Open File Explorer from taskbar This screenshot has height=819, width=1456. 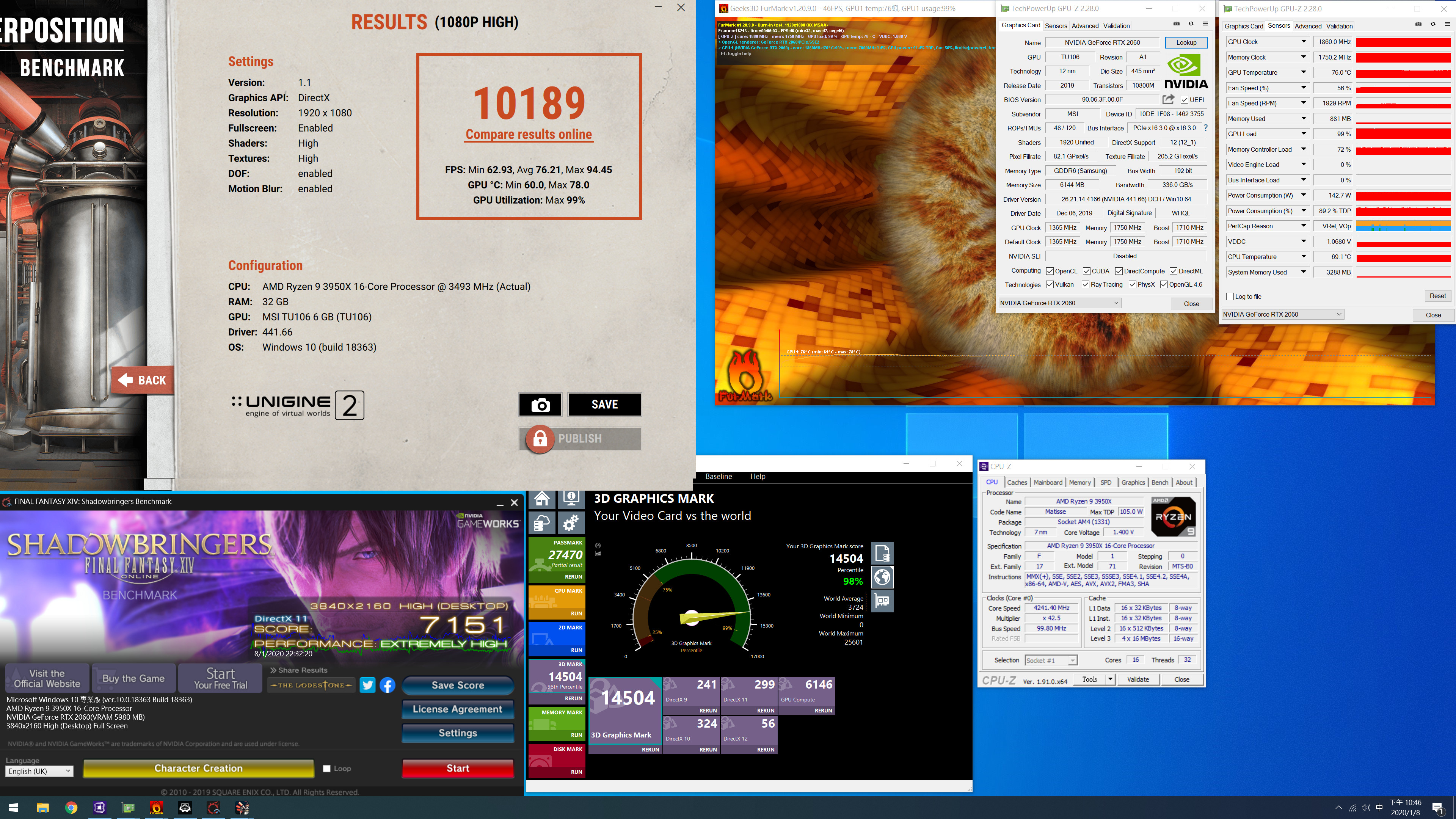pos(42,808)
